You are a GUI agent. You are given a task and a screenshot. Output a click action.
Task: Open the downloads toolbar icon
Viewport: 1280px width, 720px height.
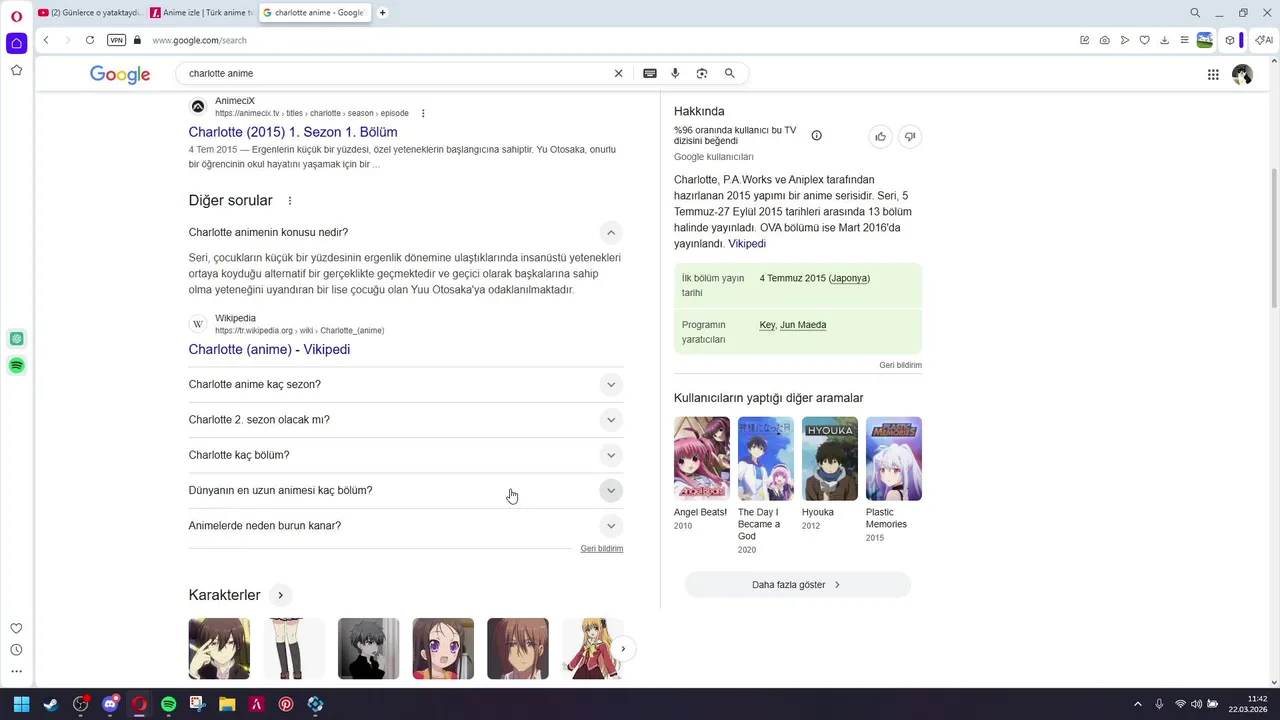1164,40
